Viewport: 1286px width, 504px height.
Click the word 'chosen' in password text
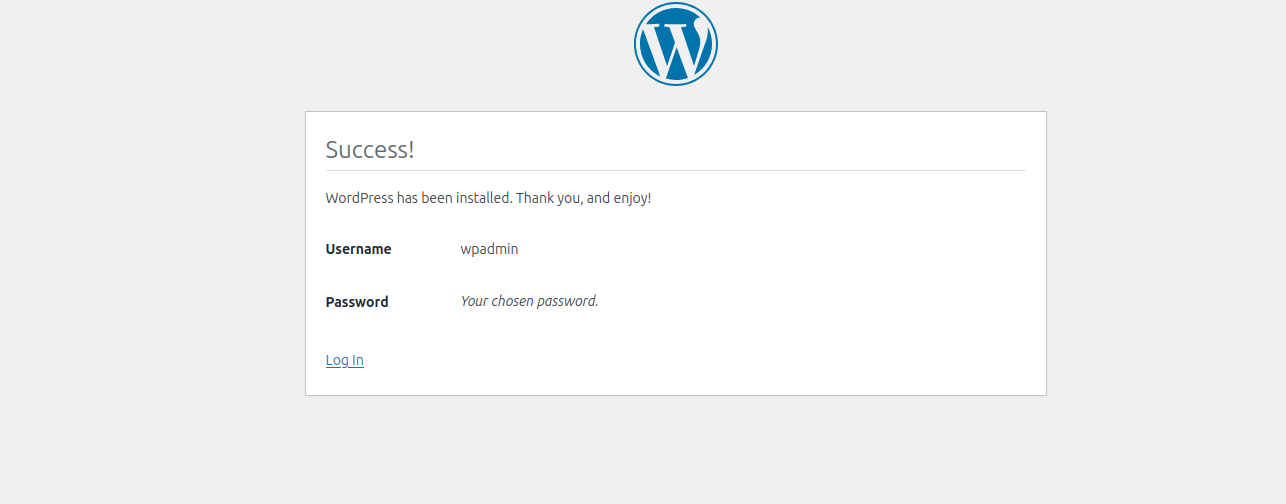[513, 301]
